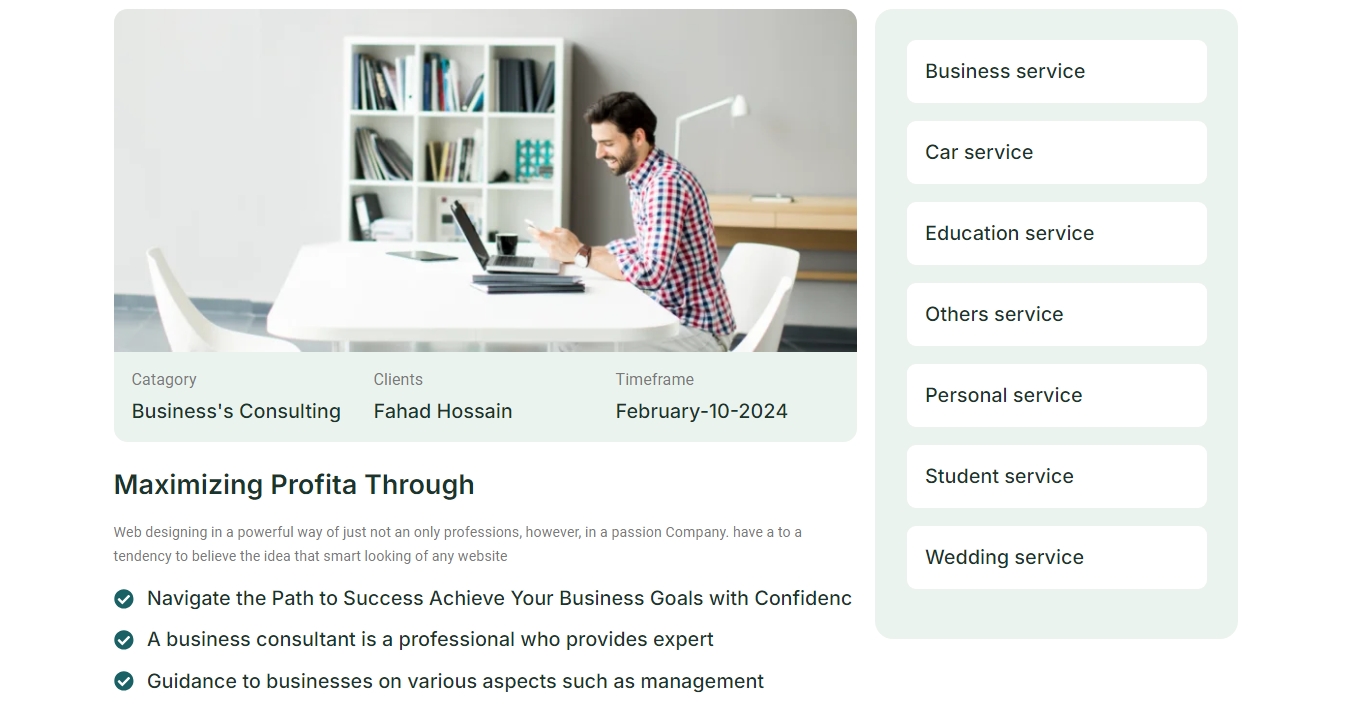The width and height of the screenshot is (1346, 719).
Task: Open Wedding service link
Action: [1056, 557]
